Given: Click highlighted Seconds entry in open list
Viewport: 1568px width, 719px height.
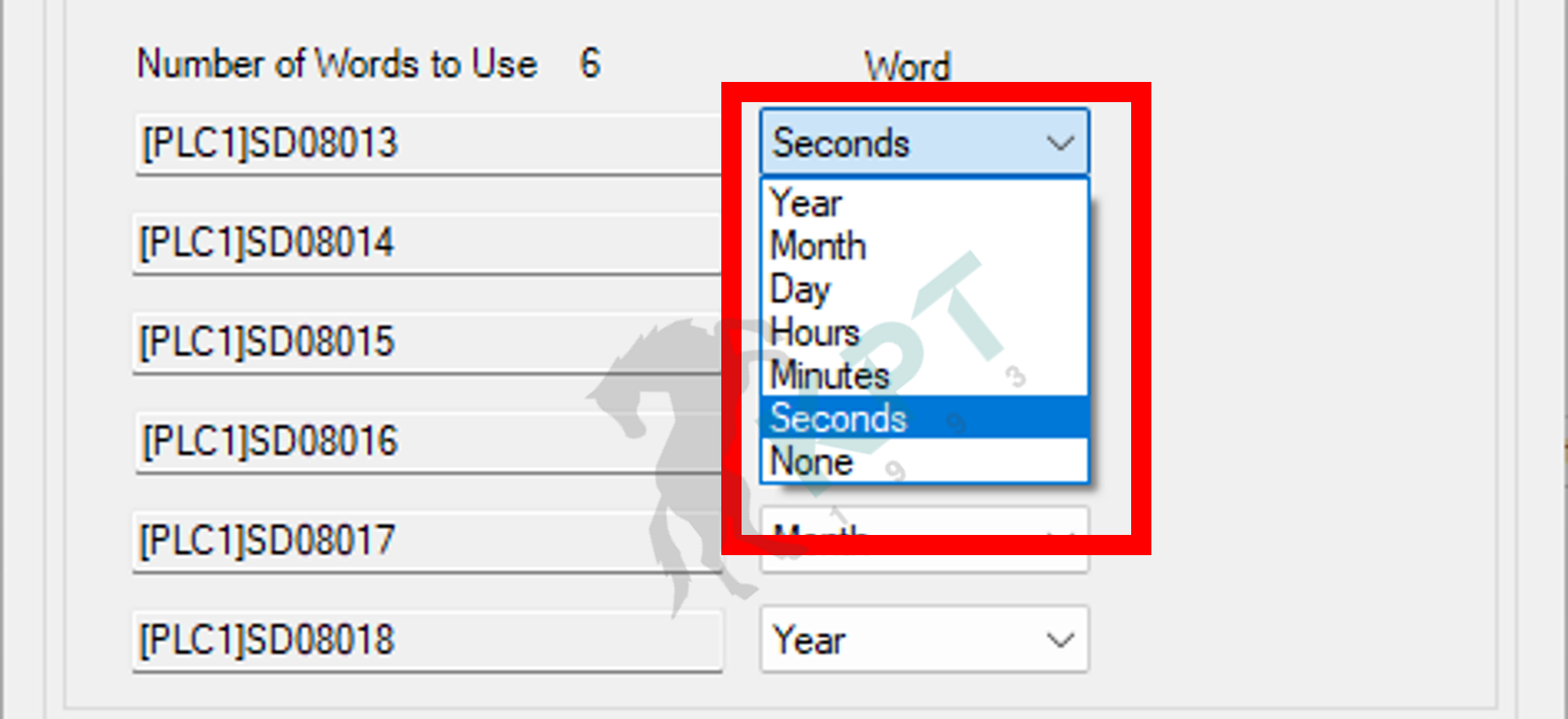Looking at the screenshot, I should click(924, 417).
